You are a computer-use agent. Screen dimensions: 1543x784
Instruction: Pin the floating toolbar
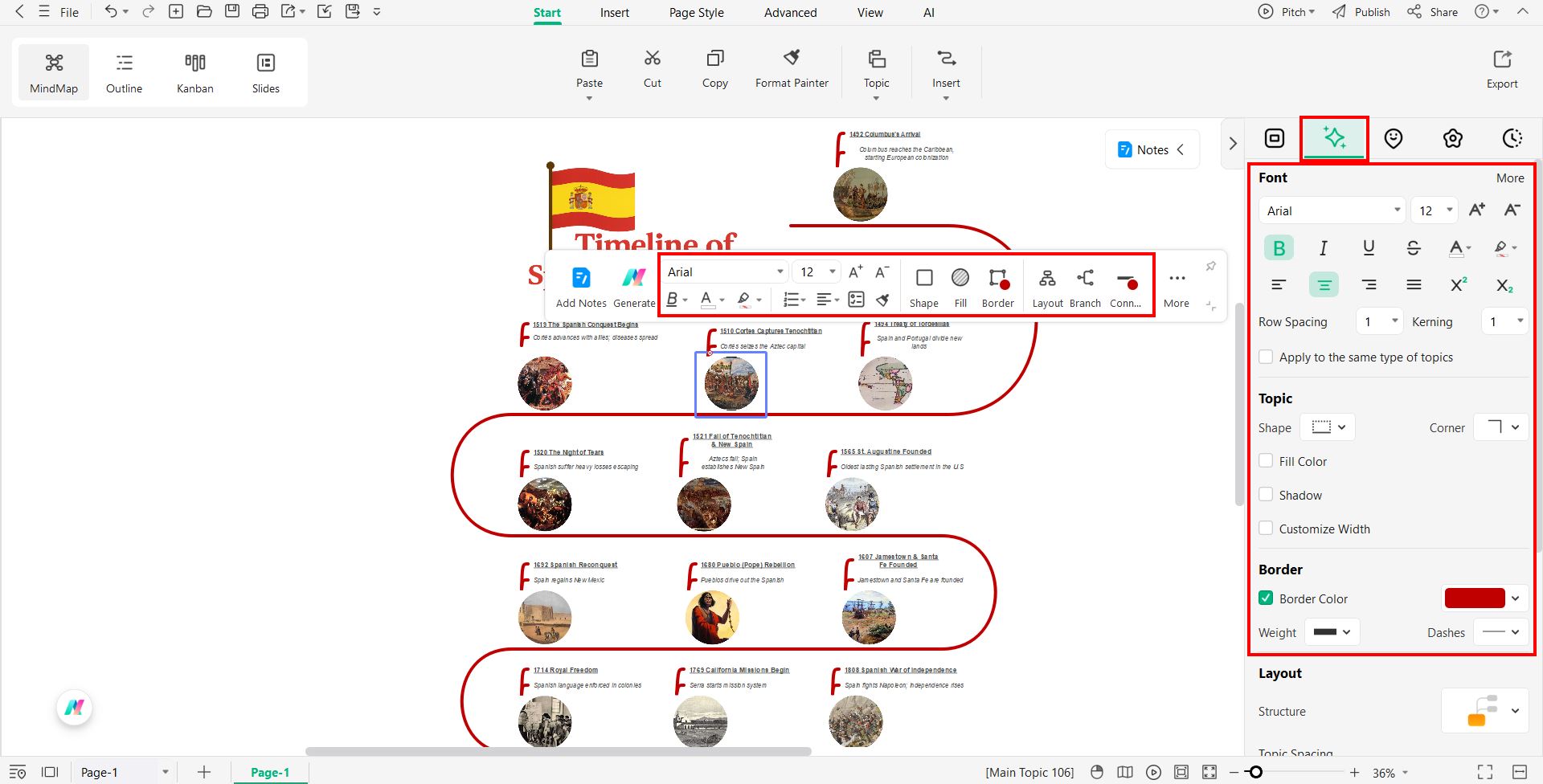1211,266
